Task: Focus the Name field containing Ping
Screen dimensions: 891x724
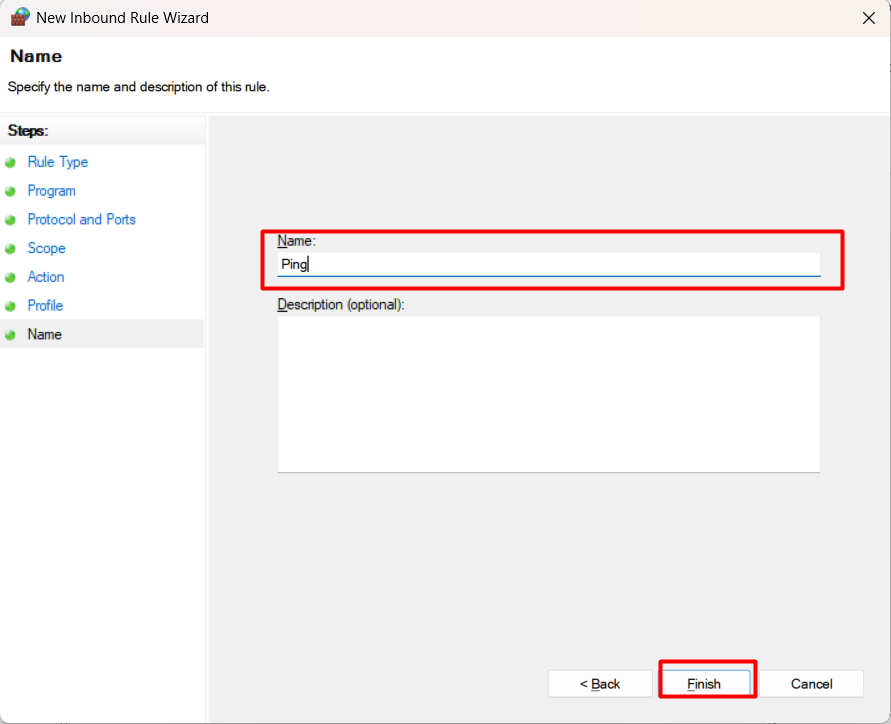Action: 549,264
